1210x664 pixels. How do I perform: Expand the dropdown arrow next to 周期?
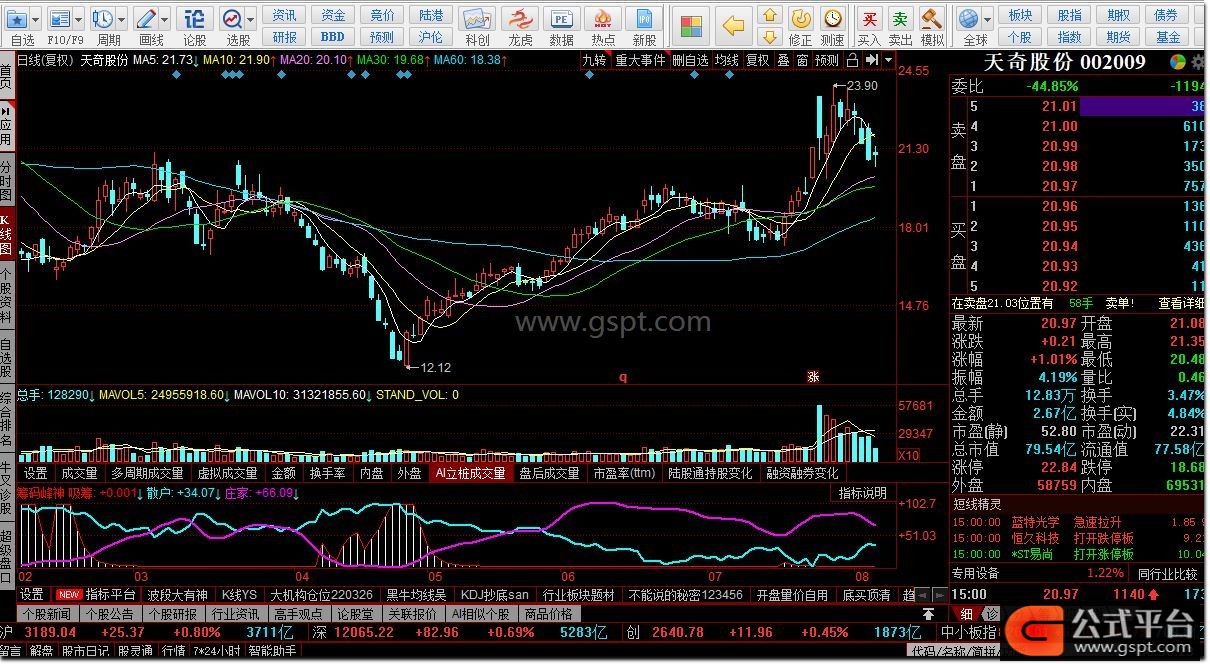[x=121, y=19]
